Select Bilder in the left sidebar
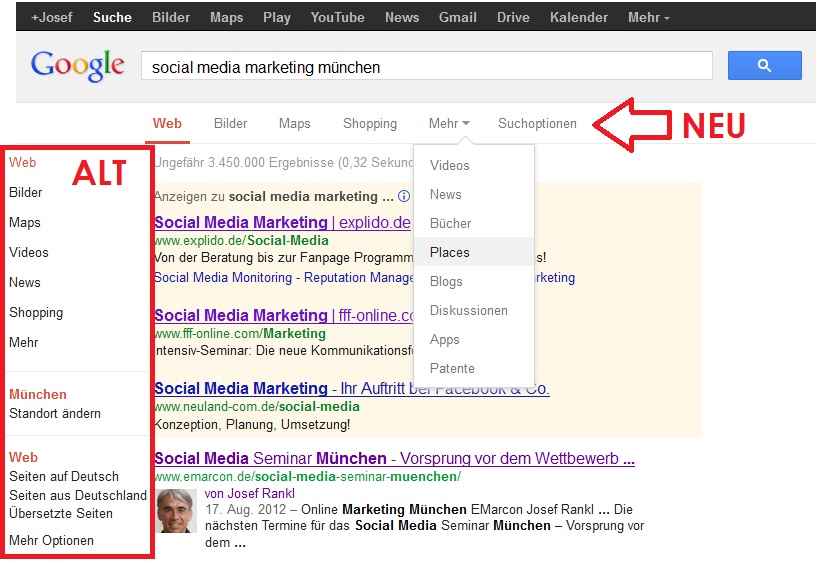 click(26, 192)
